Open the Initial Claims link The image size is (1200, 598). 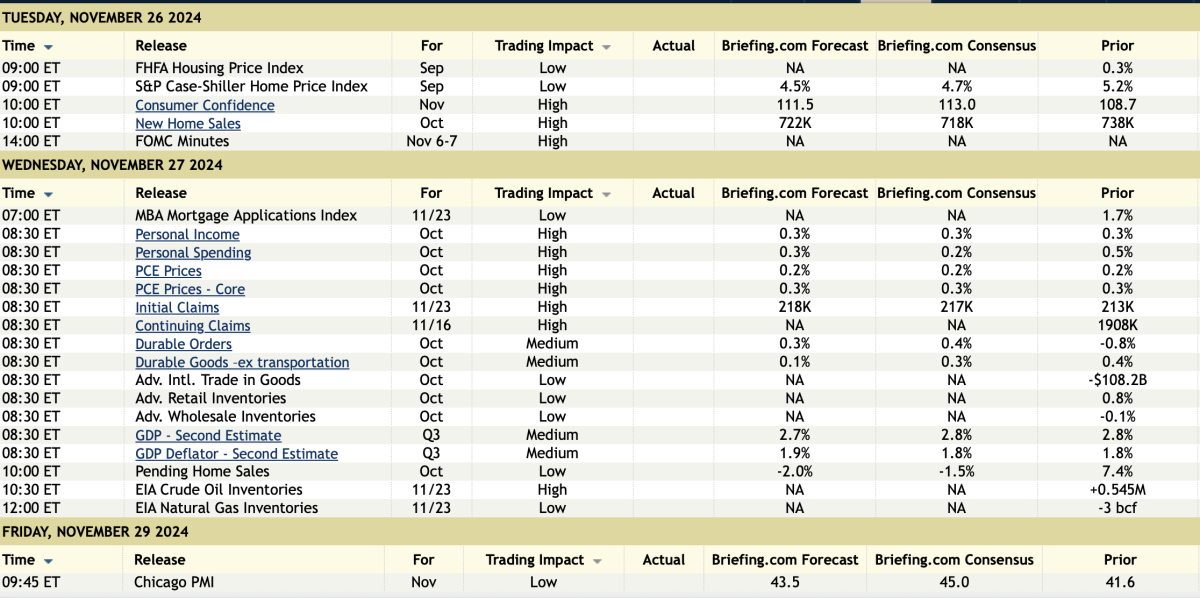pos(177,308)
